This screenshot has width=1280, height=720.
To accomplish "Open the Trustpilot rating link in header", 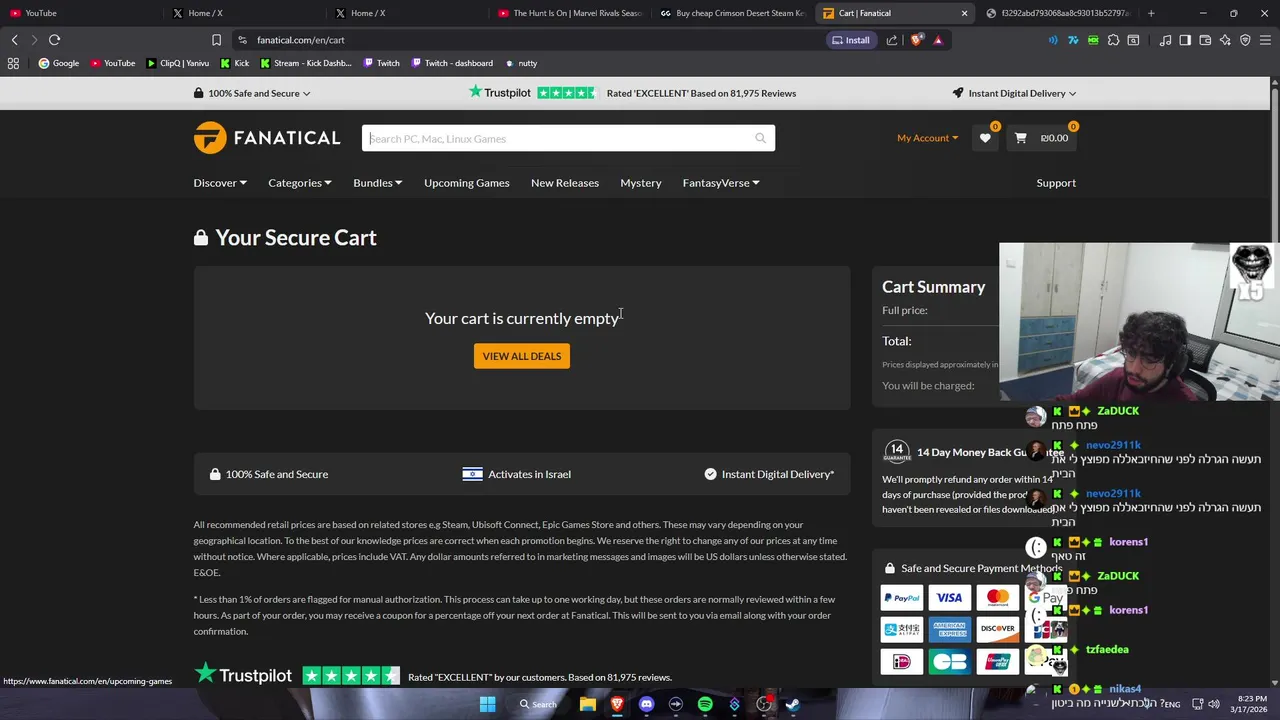I will coord(632,93).
